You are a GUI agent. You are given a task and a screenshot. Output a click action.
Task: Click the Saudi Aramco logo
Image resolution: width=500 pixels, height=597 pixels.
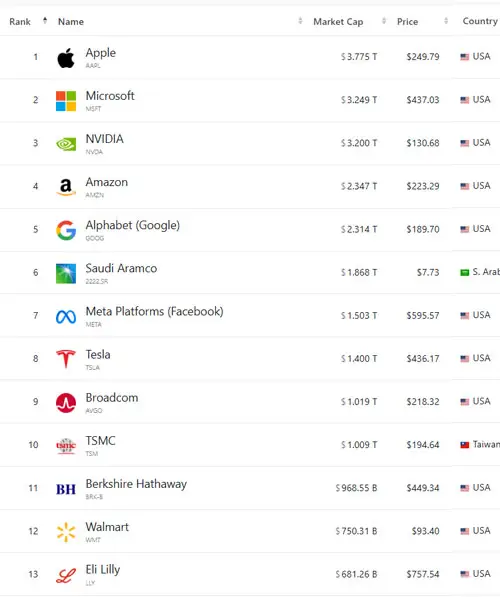coord(66,273)
